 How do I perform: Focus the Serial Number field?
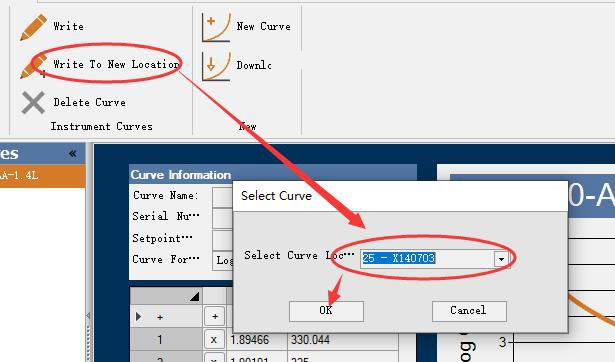[223, 218]
